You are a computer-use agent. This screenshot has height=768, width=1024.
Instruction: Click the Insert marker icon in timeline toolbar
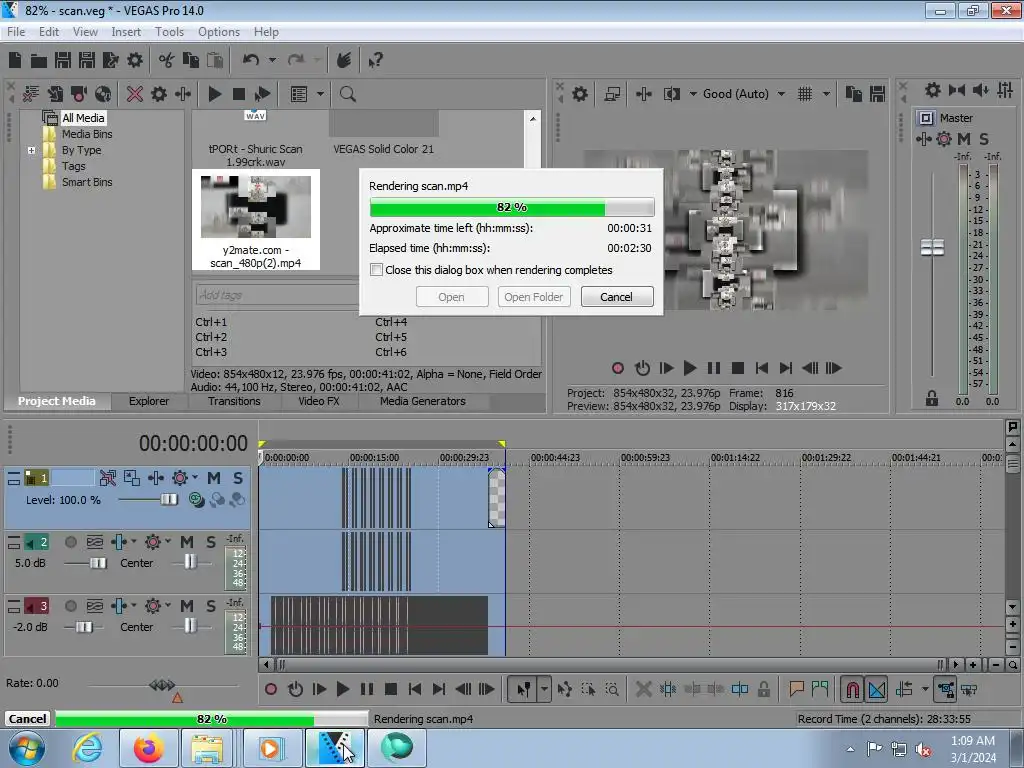796,689
